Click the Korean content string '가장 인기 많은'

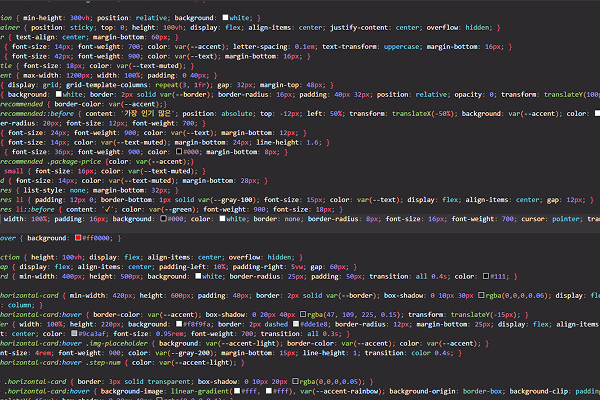tap(148, 114)
